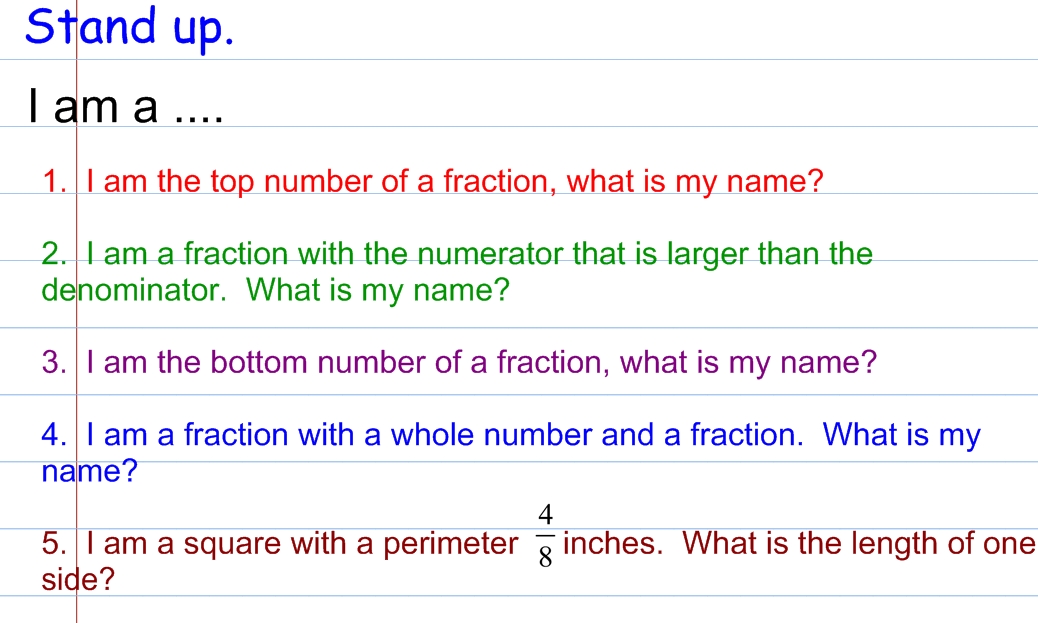
Task: Select the blue word "name?" under question 4
Action: click(x=89, y=471)
